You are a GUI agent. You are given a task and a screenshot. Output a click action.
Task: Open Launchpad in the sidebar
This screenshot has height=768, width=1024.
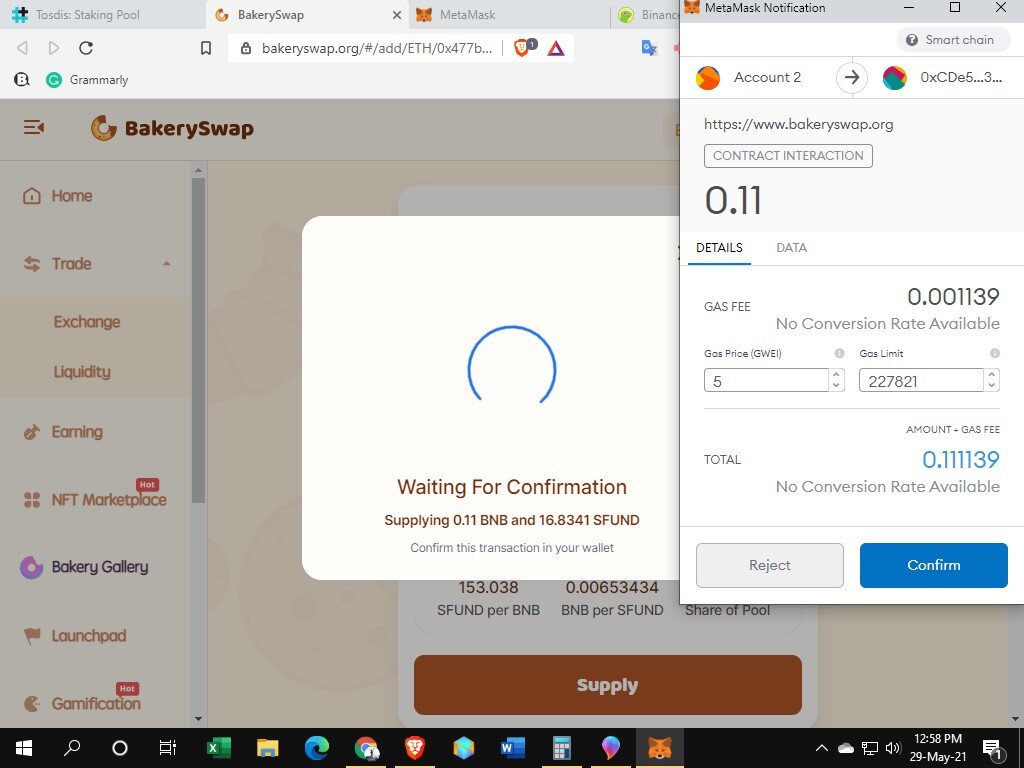pyautogui.click(x=74, y=635)
